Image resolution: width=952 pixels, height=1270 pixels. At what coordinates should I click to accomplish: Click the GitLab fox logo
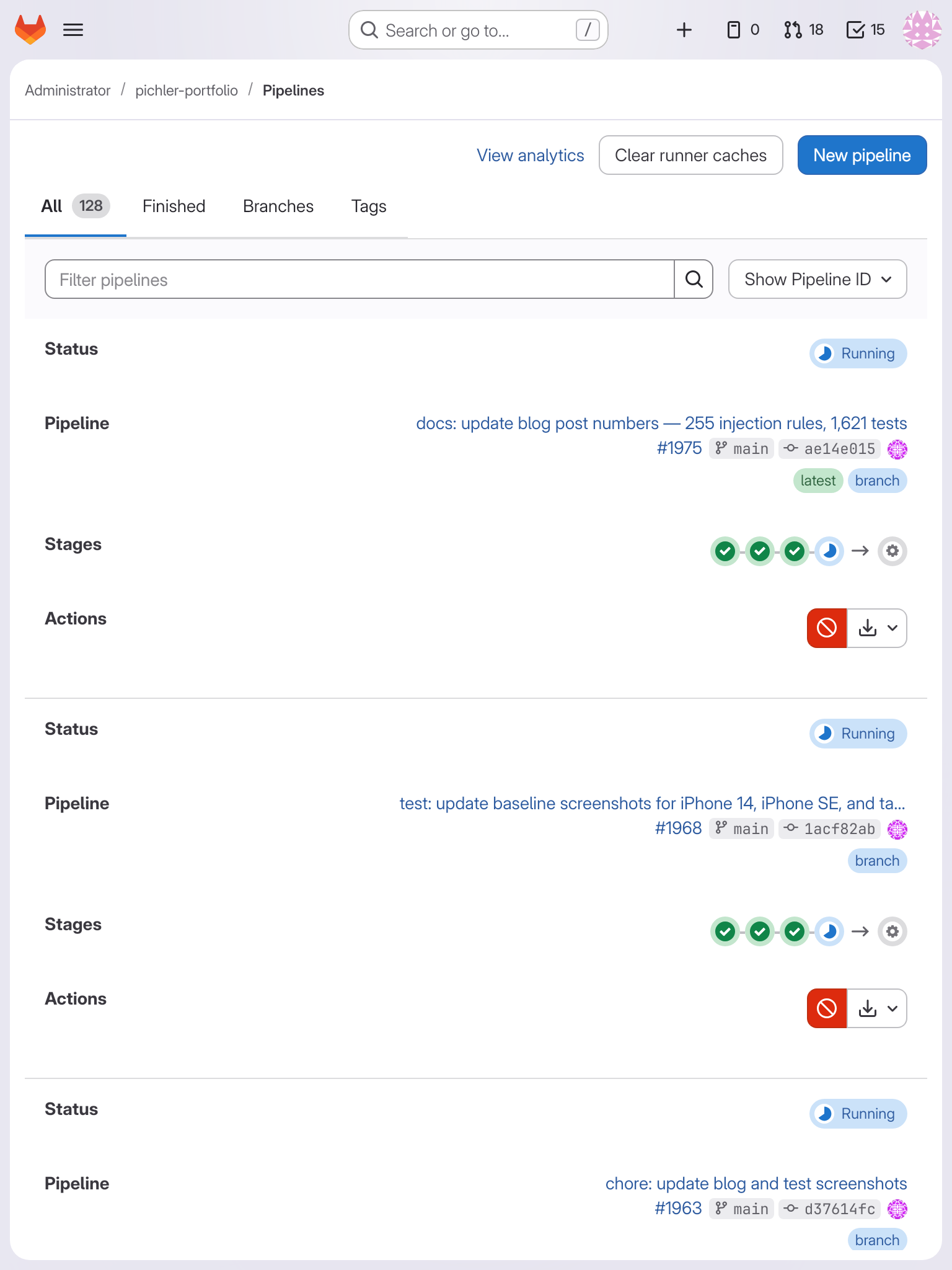[x=30, y=30]
